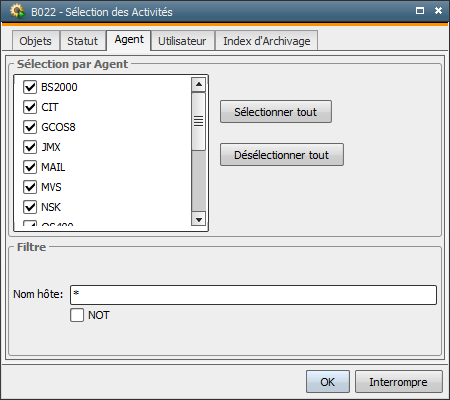Viewport: 450px width, 400px height.
Task: Open the Statut tab
Action: pyautogui.click(x=83, y=41)
